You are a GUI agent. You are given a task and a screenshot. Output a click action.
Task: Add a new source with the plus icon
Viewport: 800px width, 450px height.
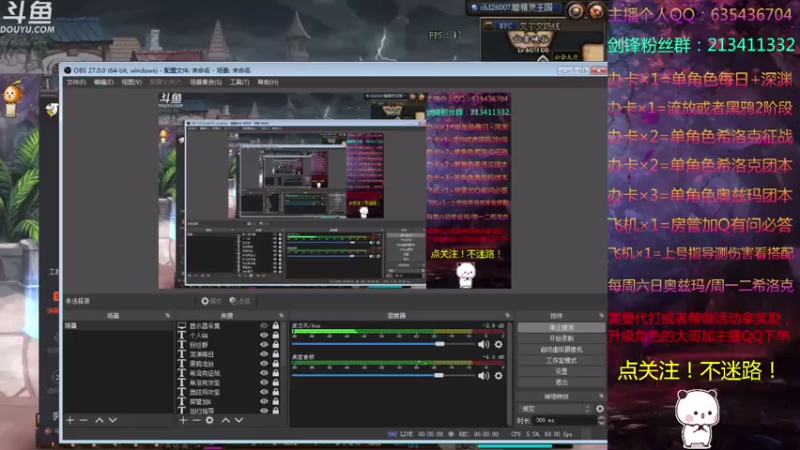point(183,420)
